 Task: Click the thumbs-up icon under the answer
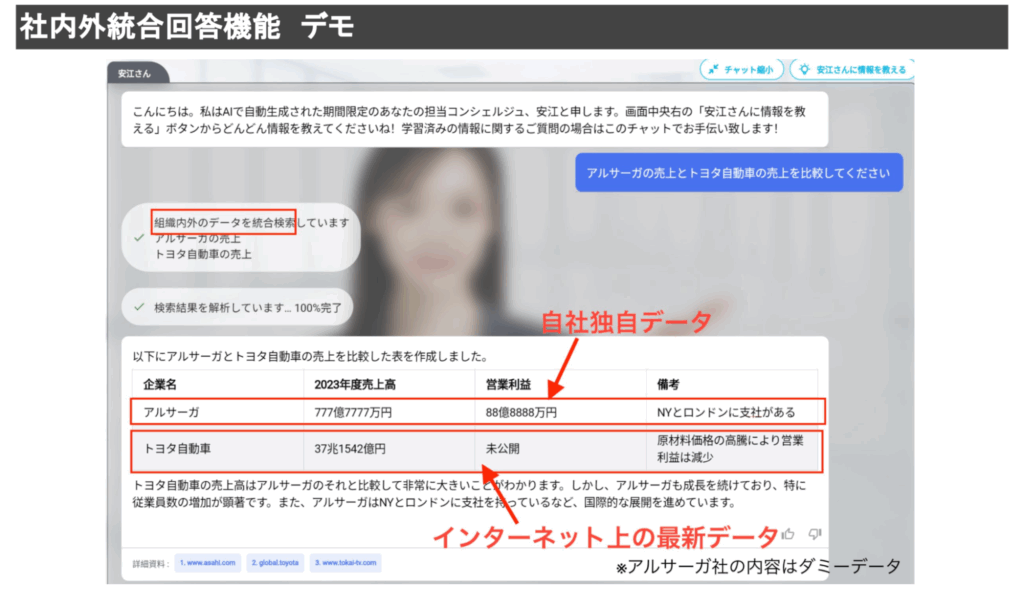pyautogui.click(x=788, y=534)
